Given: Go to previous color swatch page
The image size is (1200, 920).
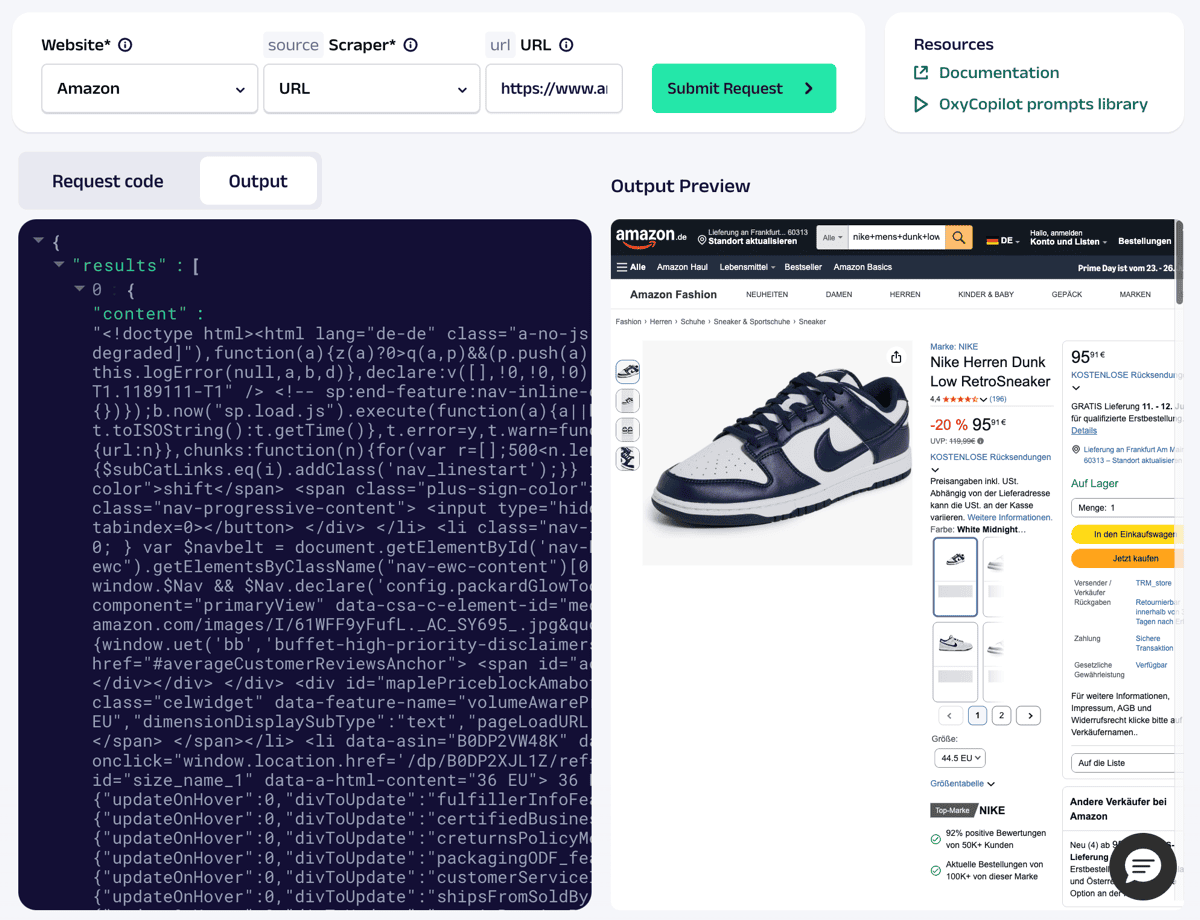Looking at the screenshot, I should pyautogui.click(x=949, y=715).
